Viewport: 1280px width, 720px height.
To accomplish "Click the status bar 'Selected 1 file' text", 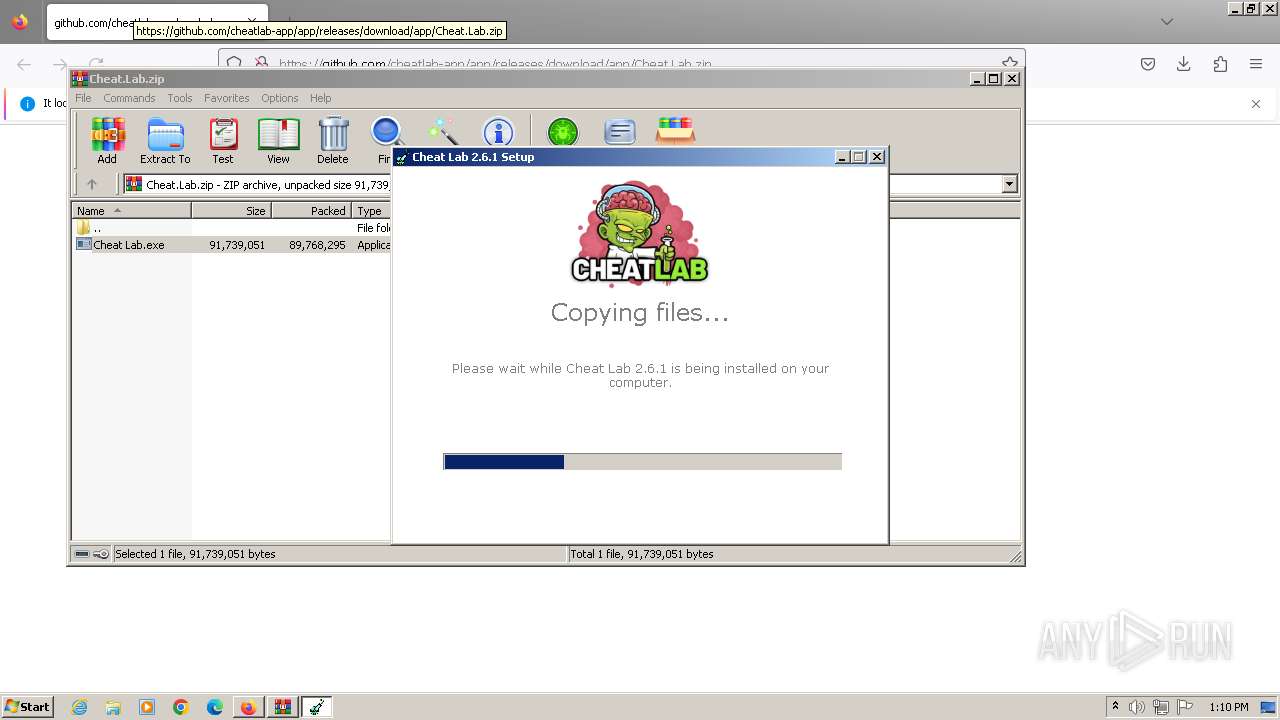I will pos(195,554).
